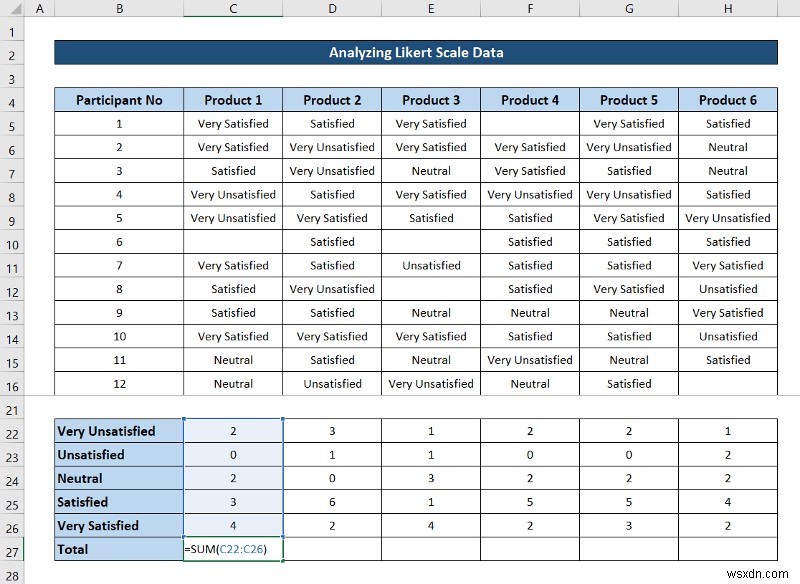Click the Very Satisfied cell for Participant 1

click(232, 123)
